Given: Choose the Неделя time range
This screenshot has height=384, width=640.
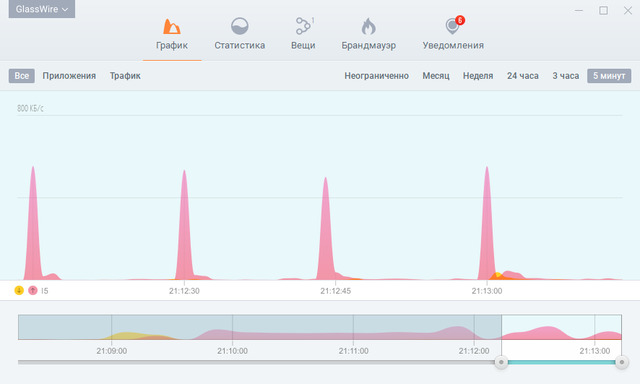Looking at the screenshot, I should pos(478,76).
